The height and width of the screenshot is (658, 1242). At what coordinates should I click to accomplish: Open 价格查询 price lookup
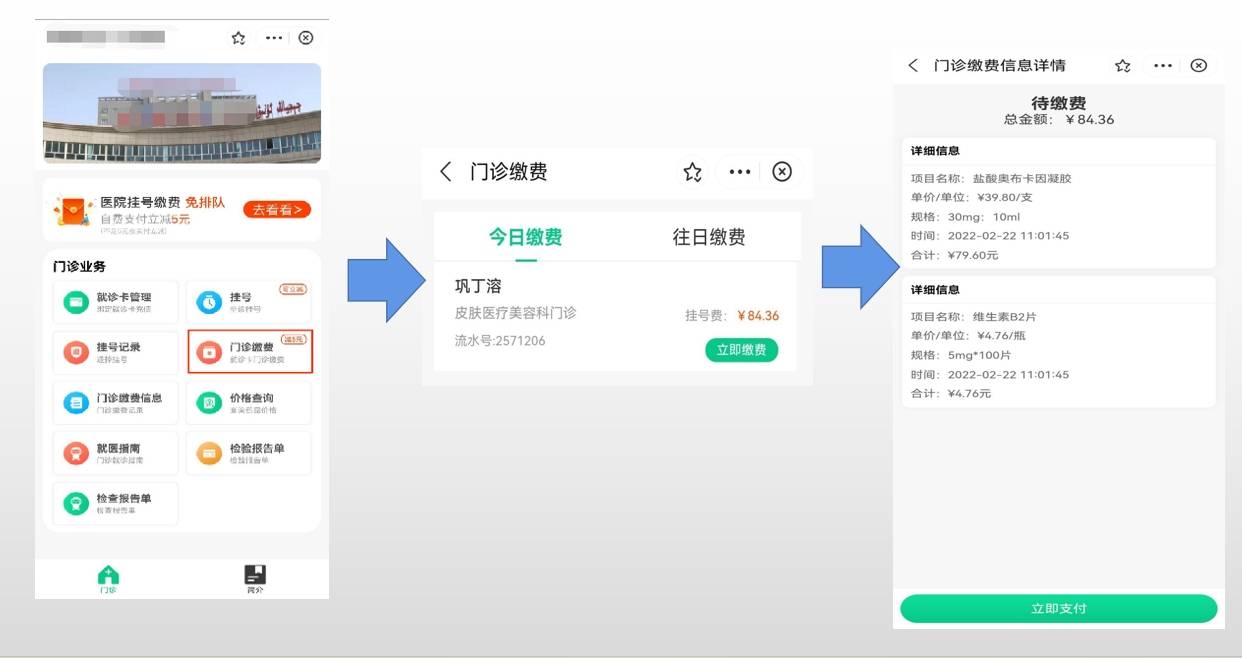[x=248, y=402]
